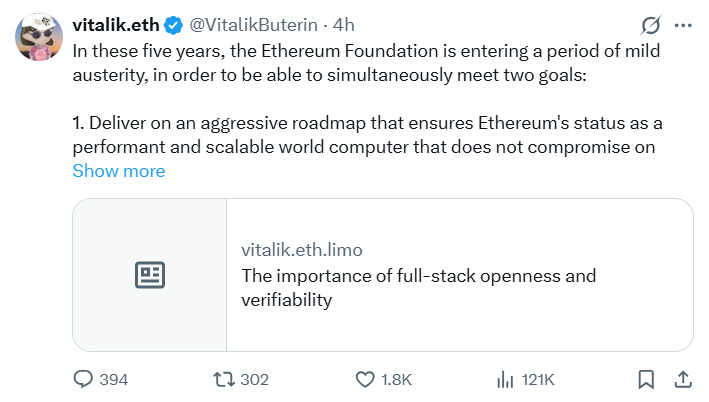Viewport: 709px width, 402px height.
Task: Click the share upload icon
Action: coord(683,379)
